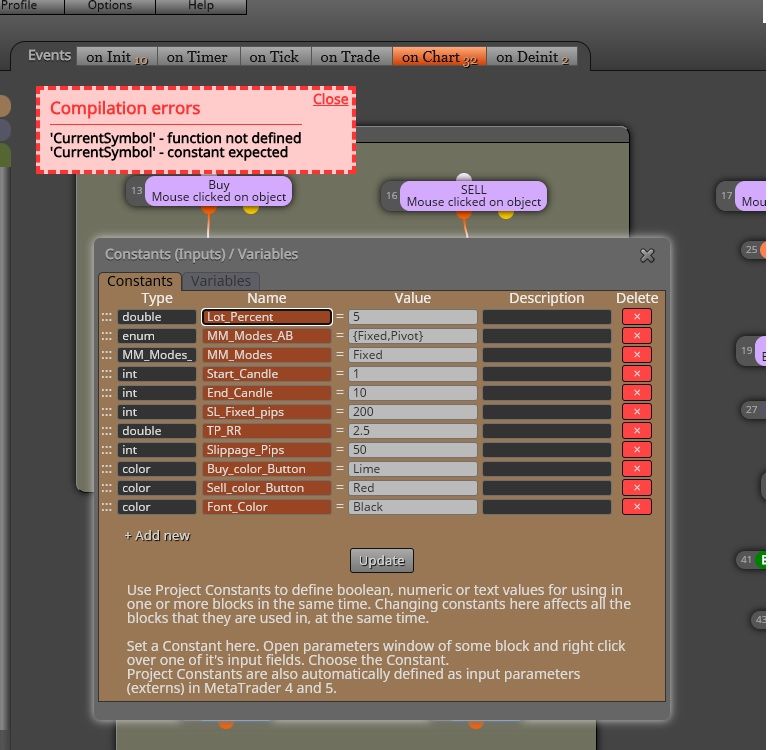Screen dimensions: 770x750
Task: Select block number 41 on the canvas
Action: [752, 560]
